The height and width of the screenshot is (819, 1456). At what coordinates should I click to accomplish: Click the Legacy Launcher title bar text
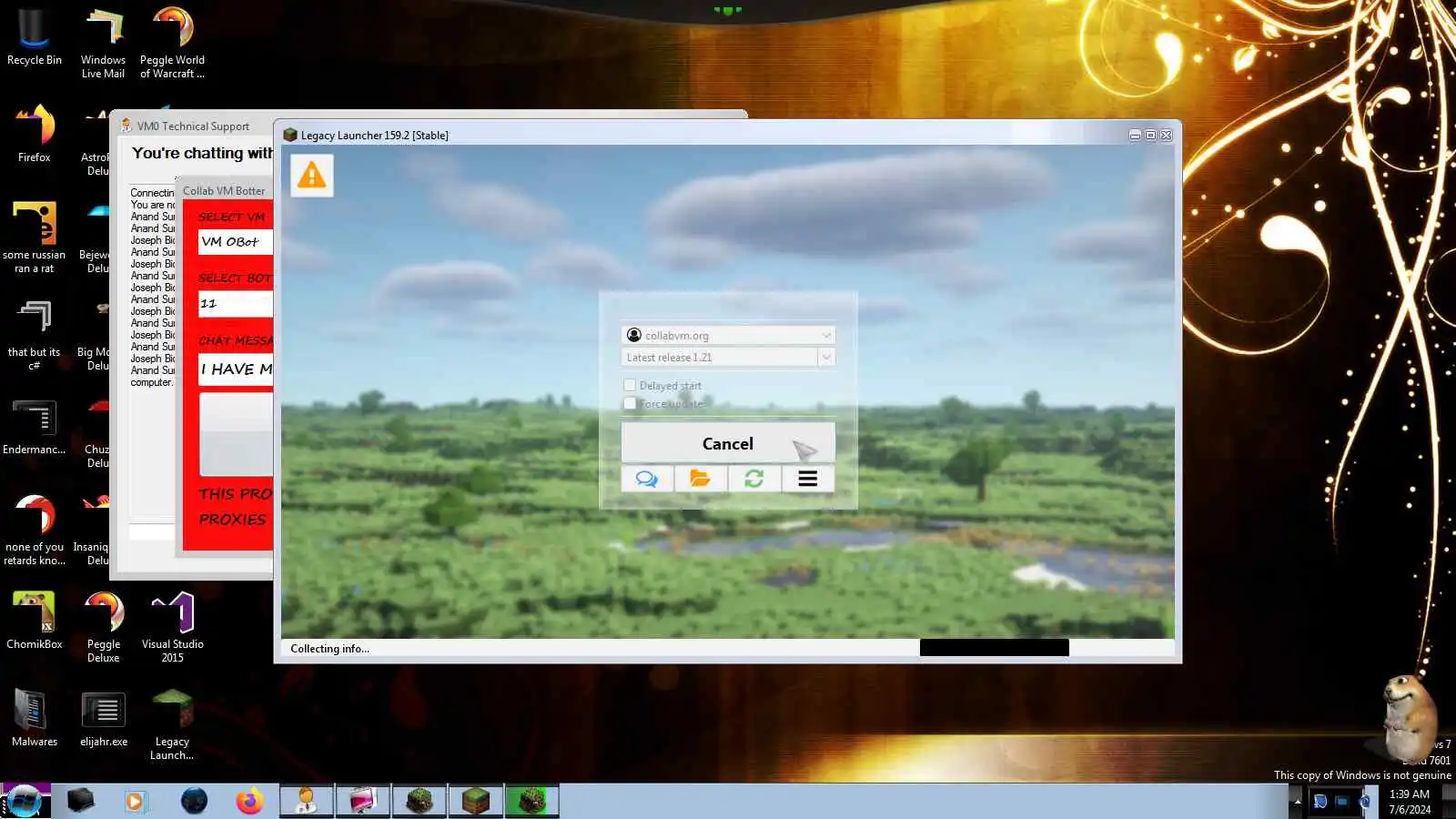tap(375, 136)
